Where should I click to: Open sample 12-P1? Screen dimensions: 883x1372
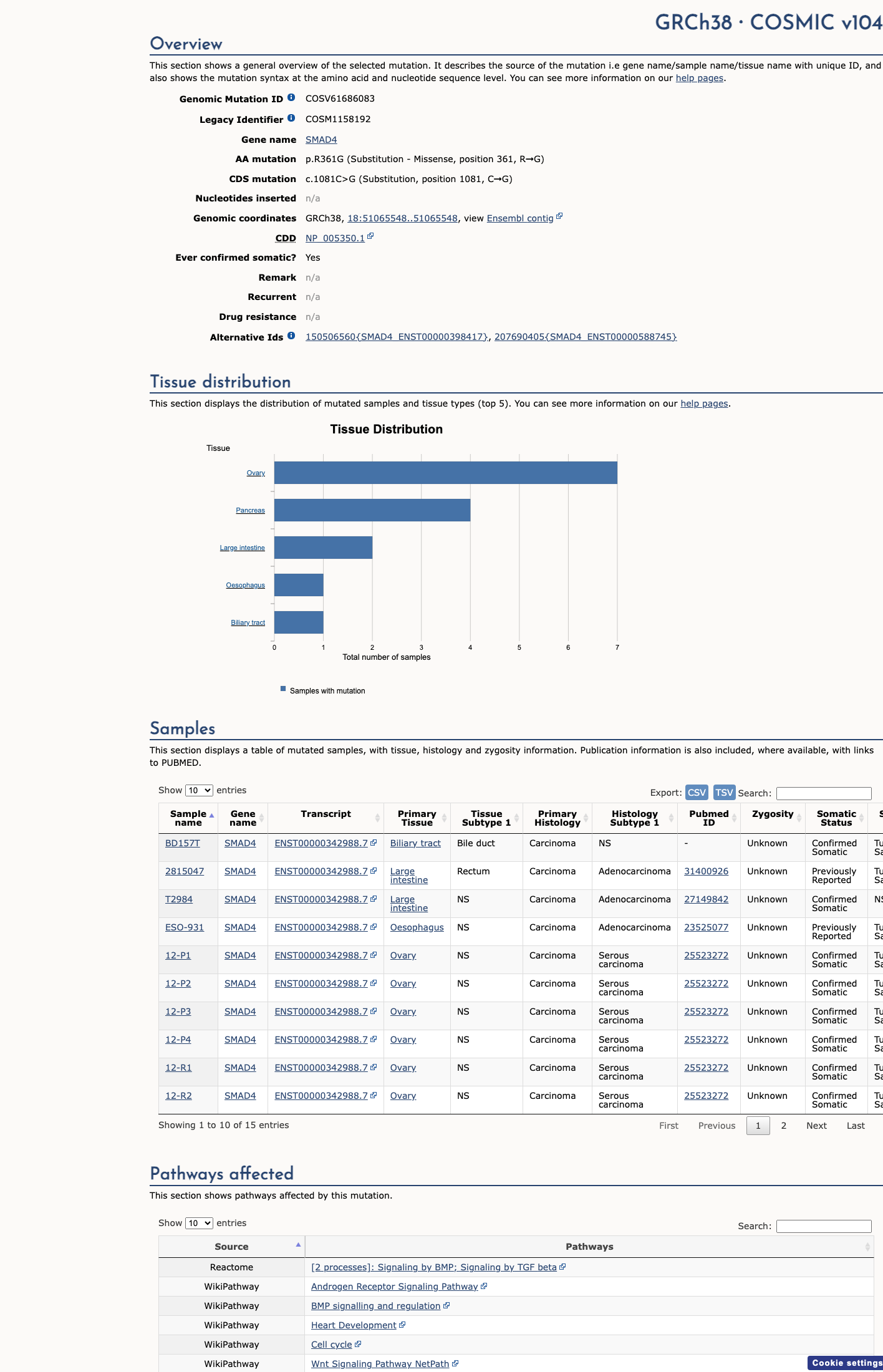(178, 955)
